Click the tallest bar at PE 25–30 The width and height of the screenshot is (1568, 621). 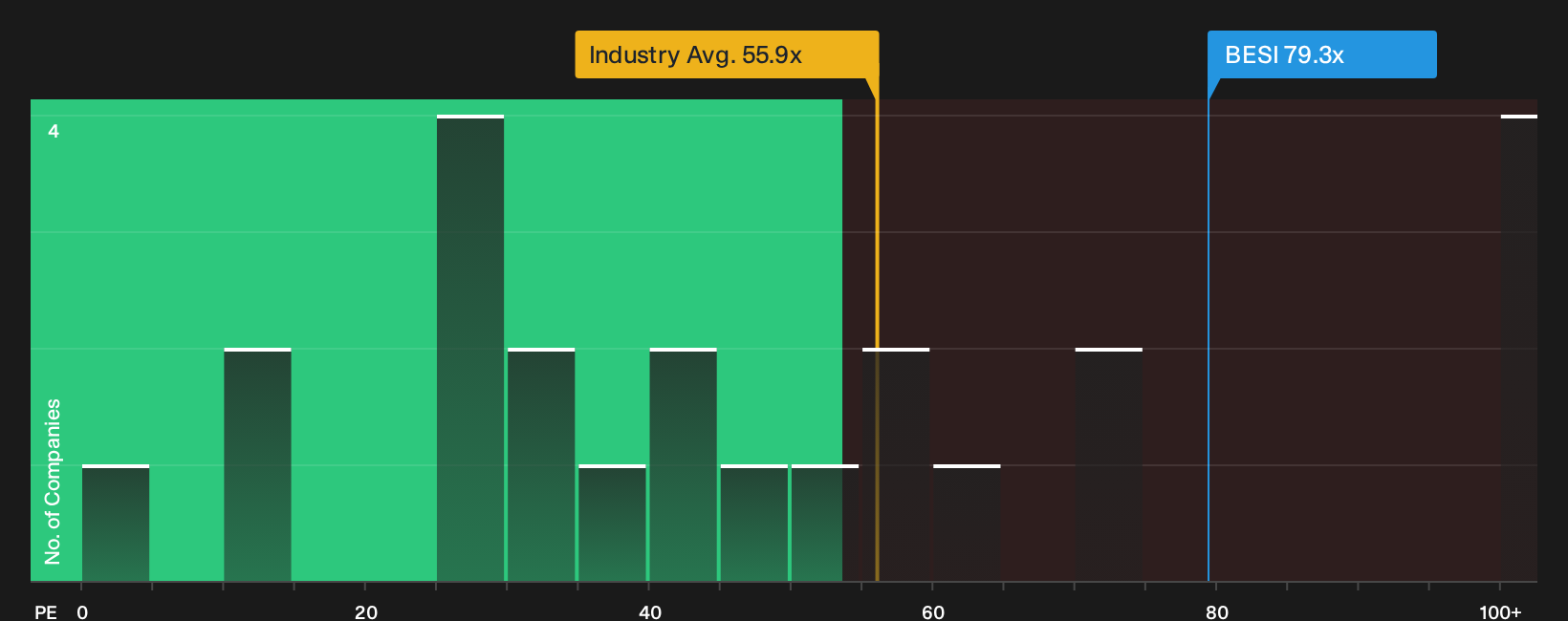point(470,348)
